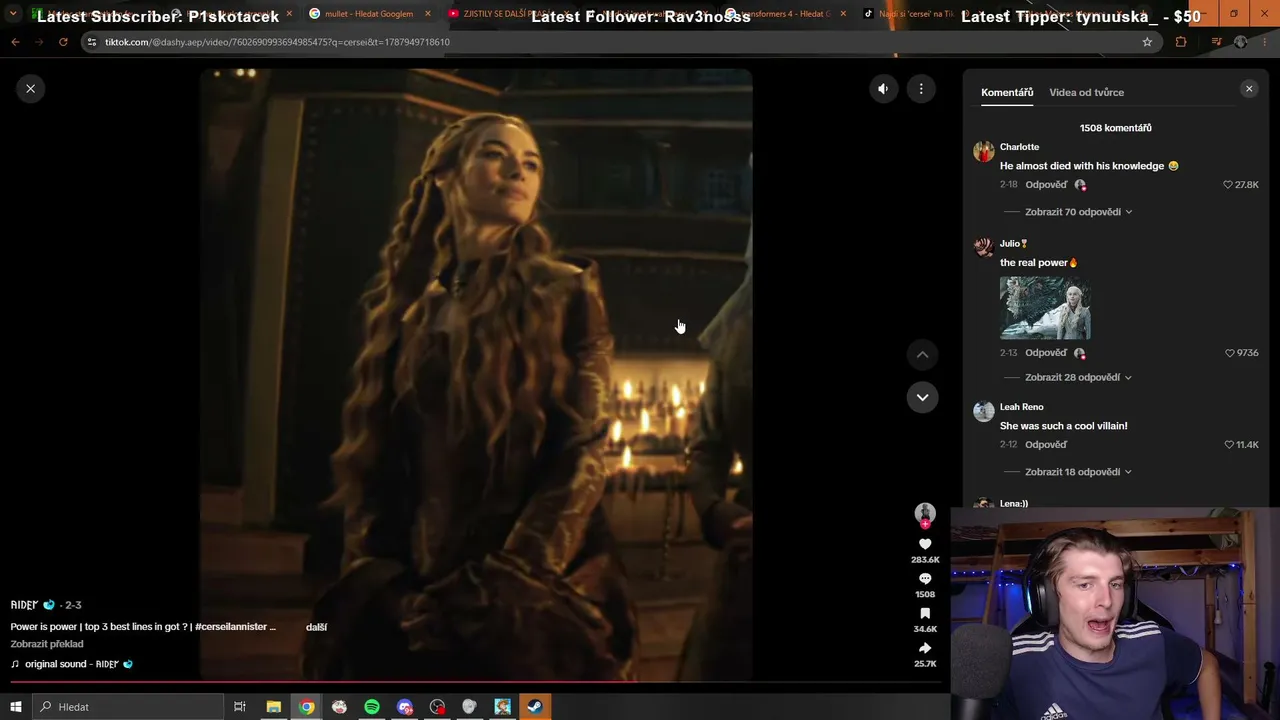Switch to the 'mullet - Hledat Googlem' tab
Screen dimensions: 1280x720
pos(369,14)
